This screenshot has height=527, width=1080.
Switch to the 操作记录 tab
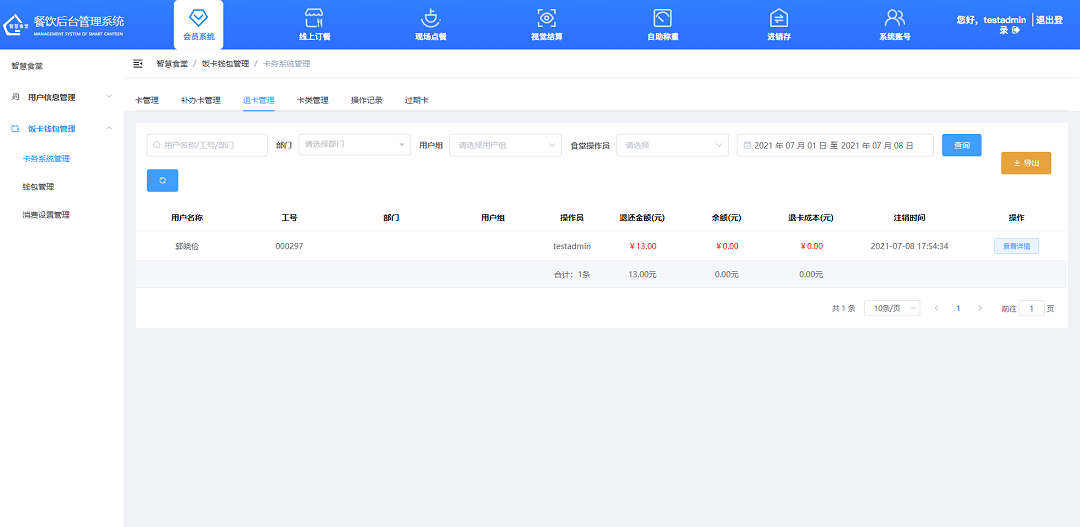366,100
